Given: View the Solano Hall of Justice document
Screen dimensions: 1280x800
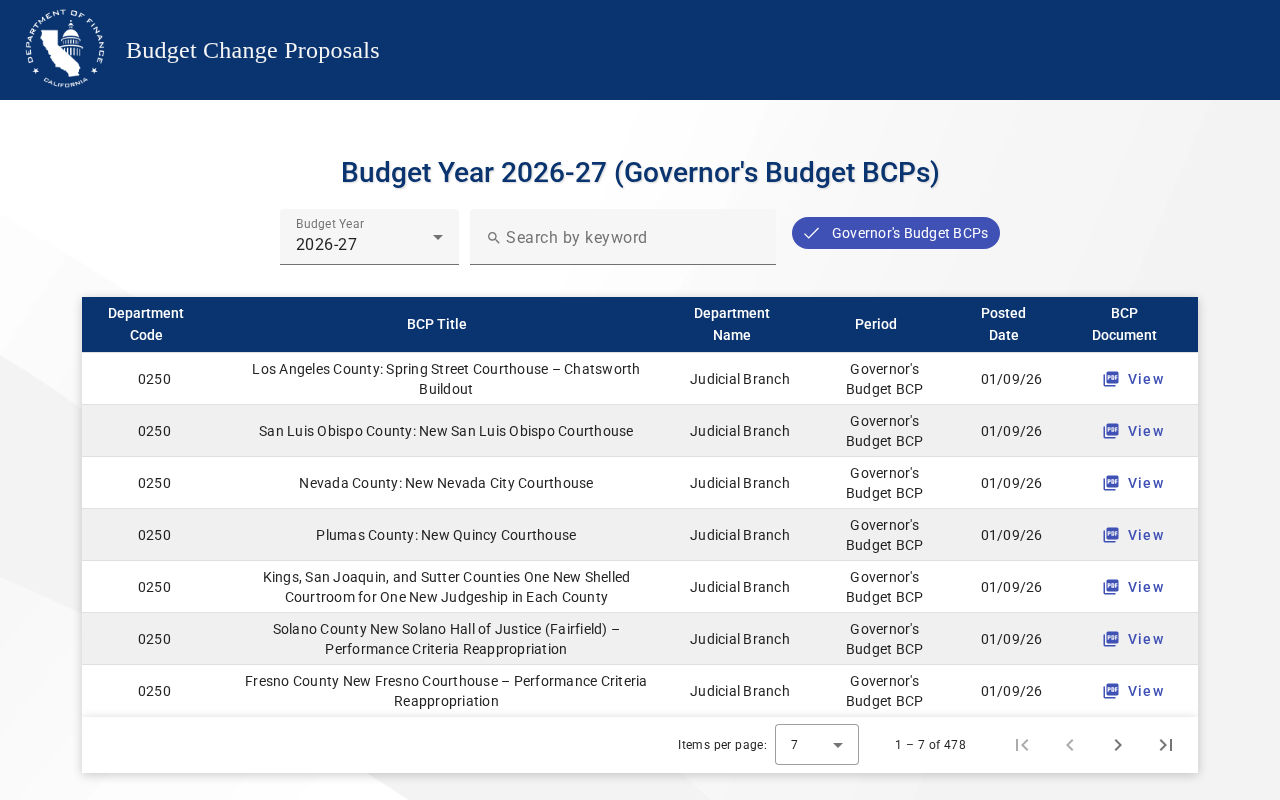Looking at the screenshot, I should [1134, 639].
